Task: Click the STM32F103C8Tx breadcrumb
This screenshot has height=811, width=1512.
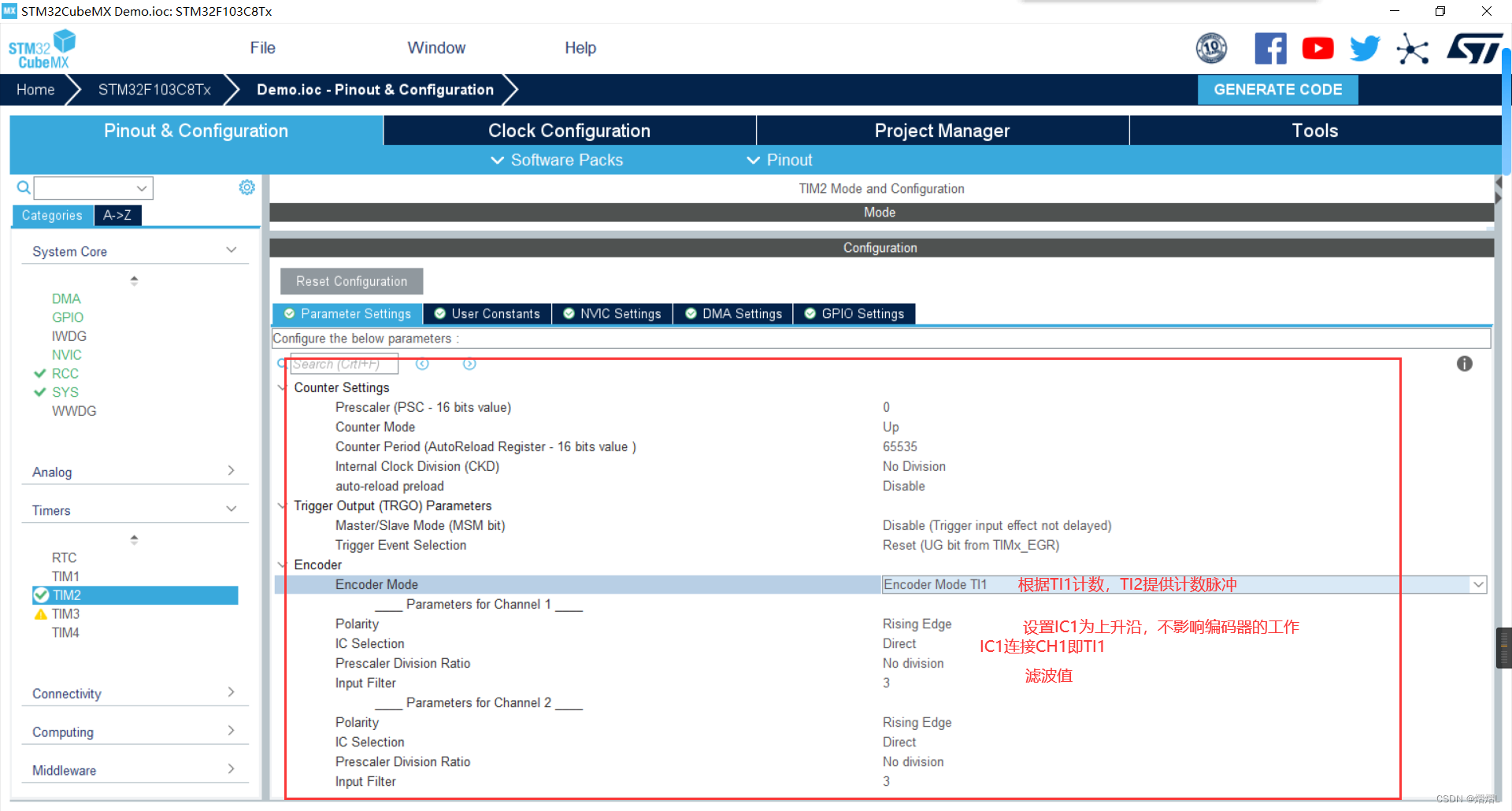Action: point(154,90)
